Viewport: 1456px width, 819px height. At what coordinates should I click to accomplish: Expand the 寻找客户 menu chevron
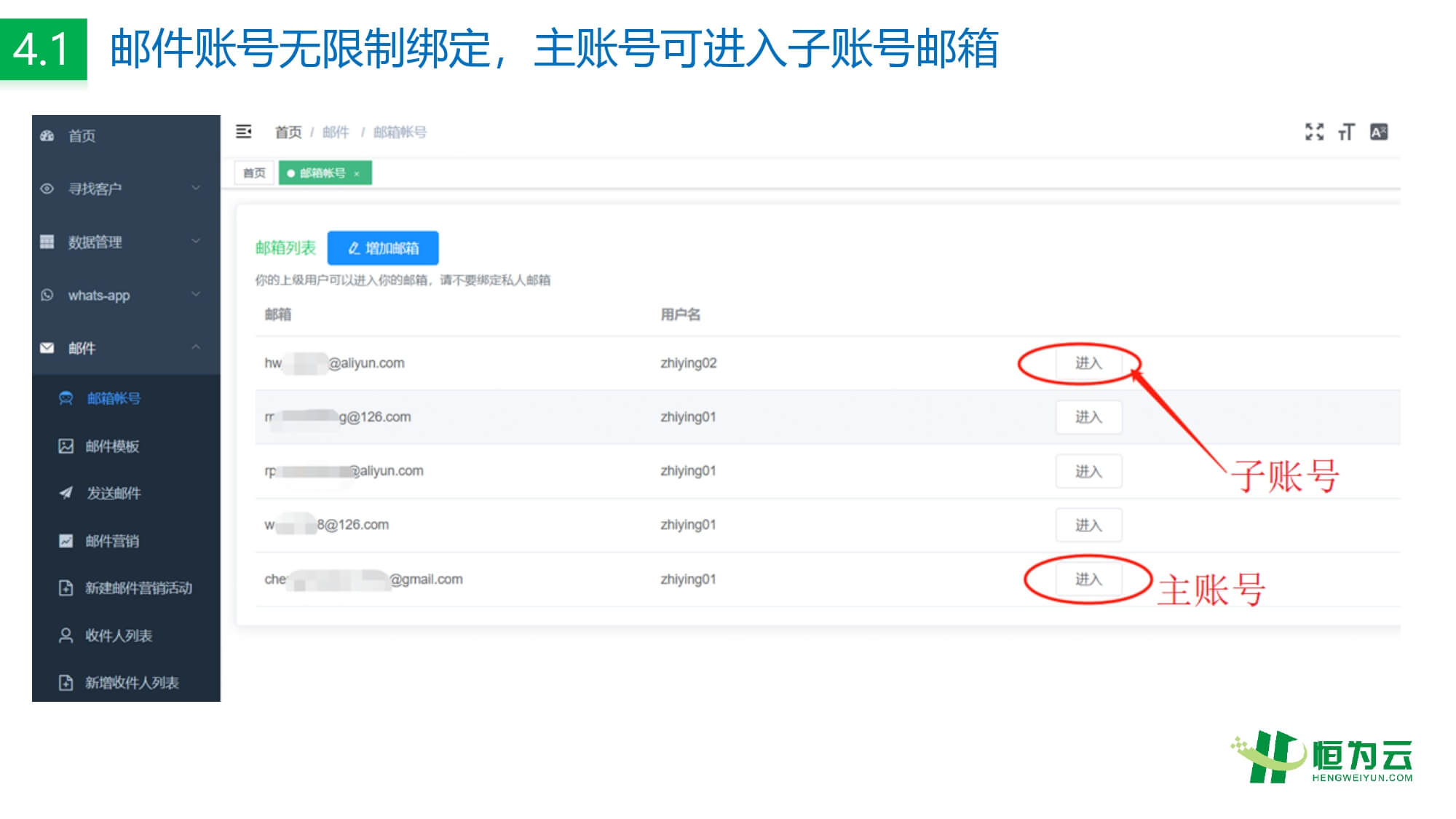(x=196, y=188)
